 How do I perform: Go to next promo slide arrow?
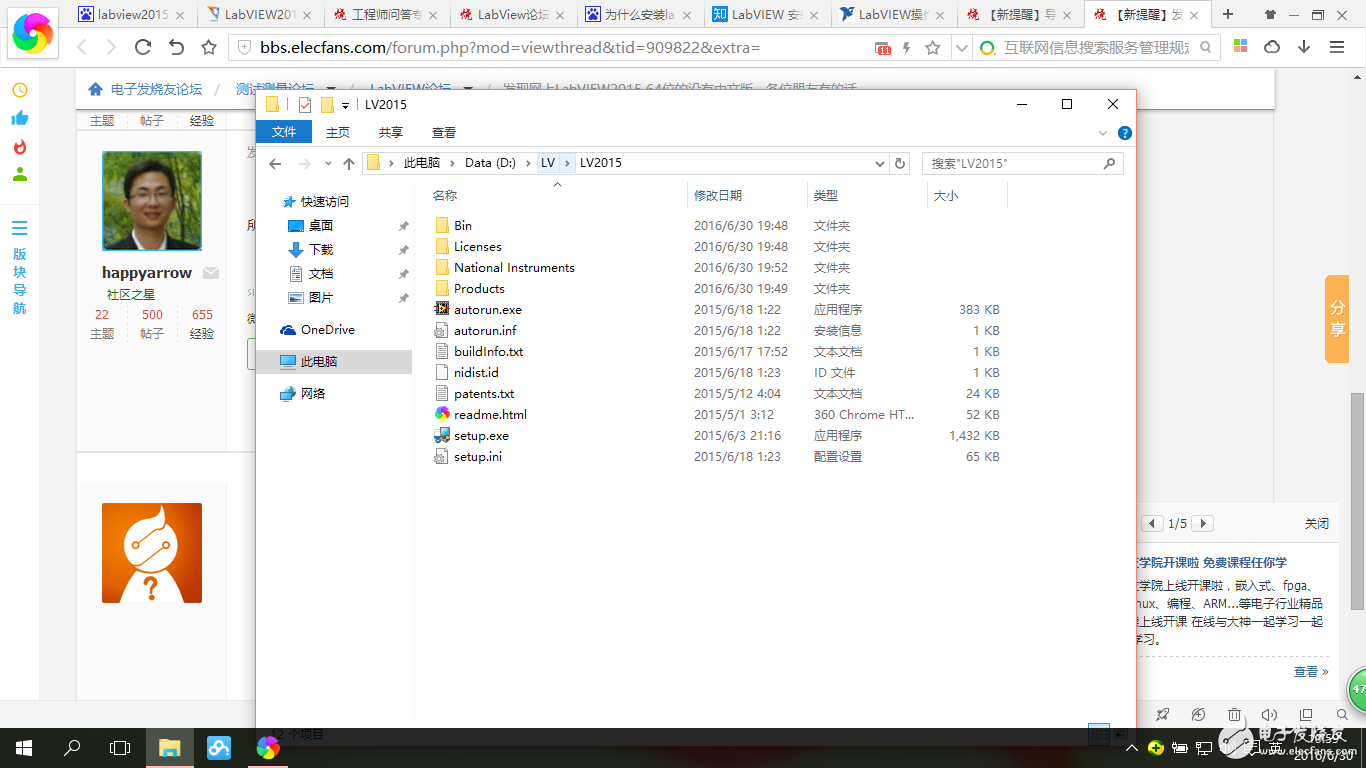(x=1203, y=524)
